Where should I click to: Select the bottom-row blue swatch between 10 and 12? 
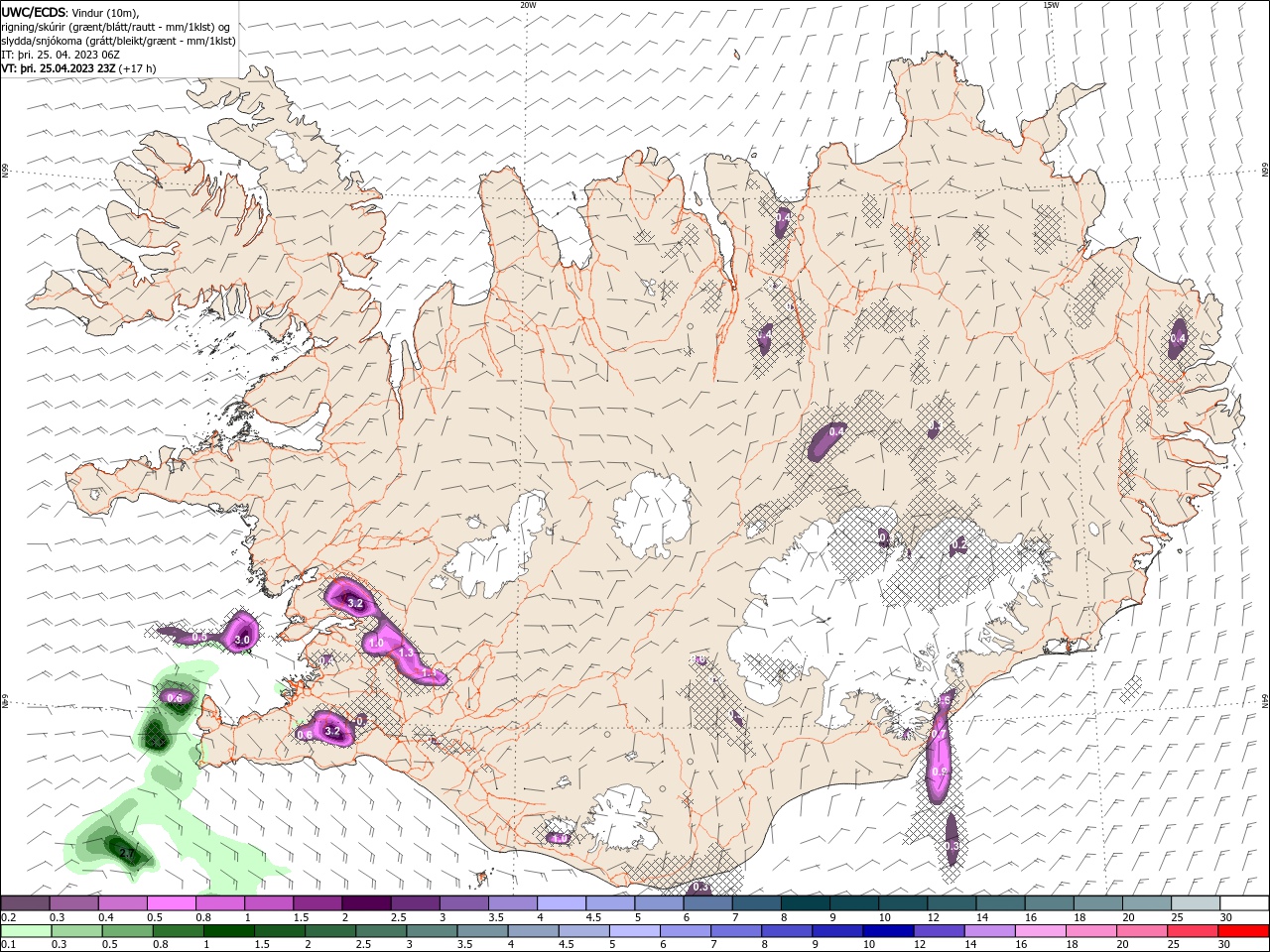click(887, 931)
